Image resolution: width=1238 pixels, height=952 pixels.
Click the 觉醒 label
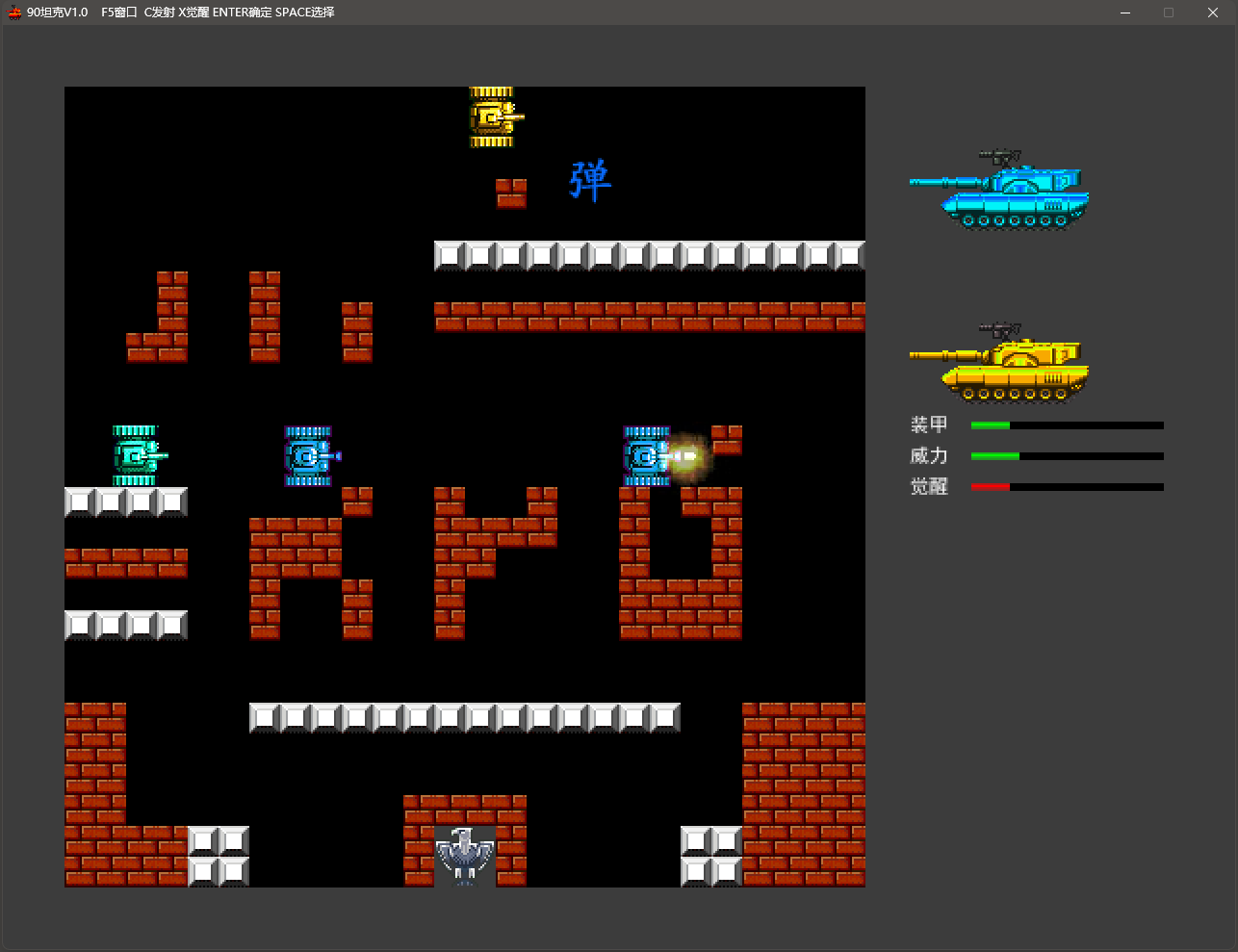click(929, 486)
